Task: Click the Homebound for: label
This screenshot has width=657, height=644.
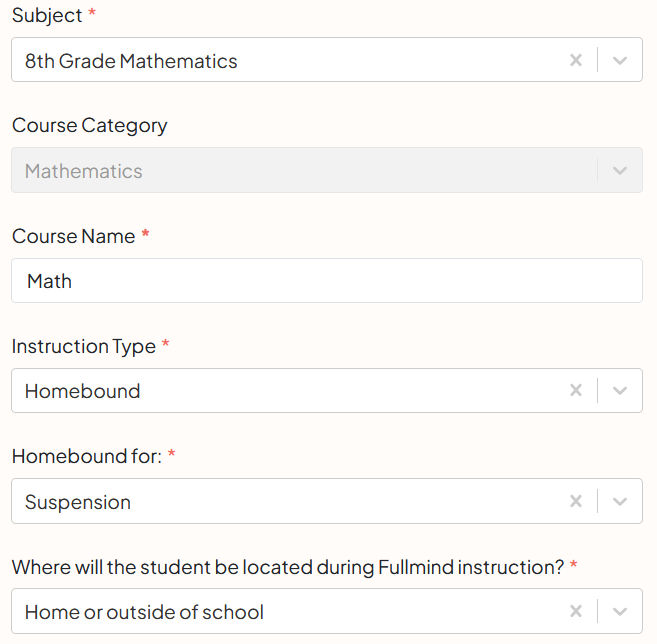Action: [87, 456]
